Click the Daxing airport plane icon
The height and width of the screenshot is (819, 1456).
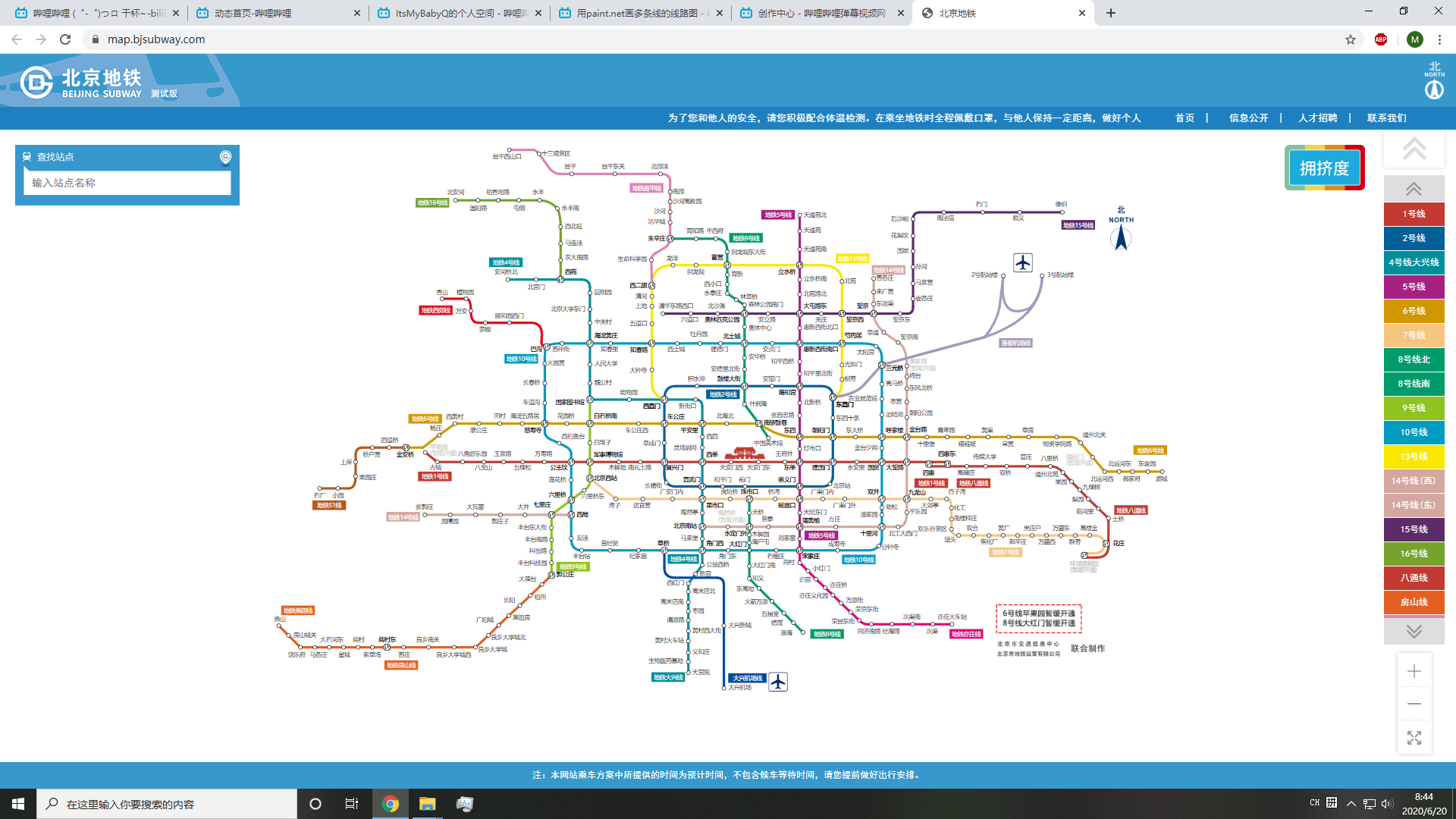pos(778,682)
